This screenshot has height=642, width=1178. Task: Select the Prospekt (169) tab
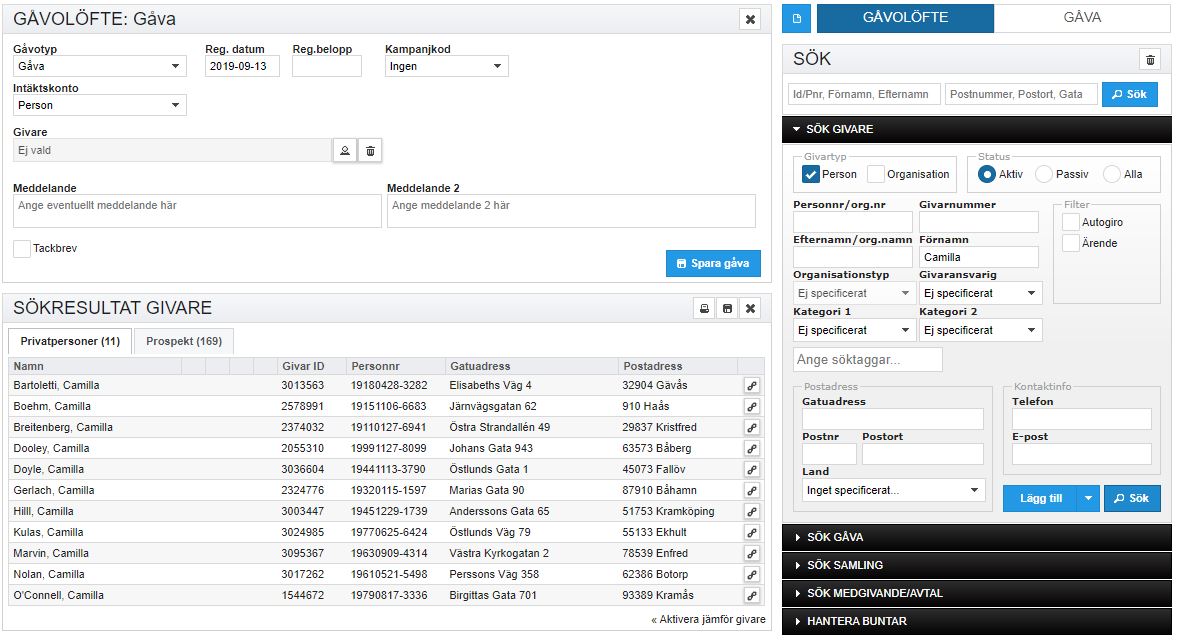pyautogui.click(x=184, y=342)
